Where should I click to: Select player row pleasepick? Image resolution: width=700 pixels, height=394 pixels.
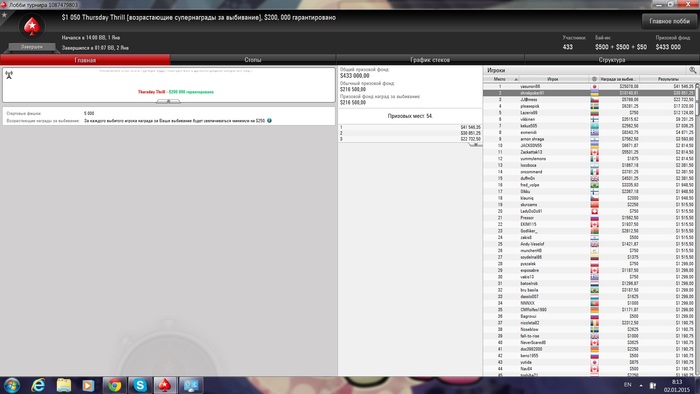pos(589,106)
